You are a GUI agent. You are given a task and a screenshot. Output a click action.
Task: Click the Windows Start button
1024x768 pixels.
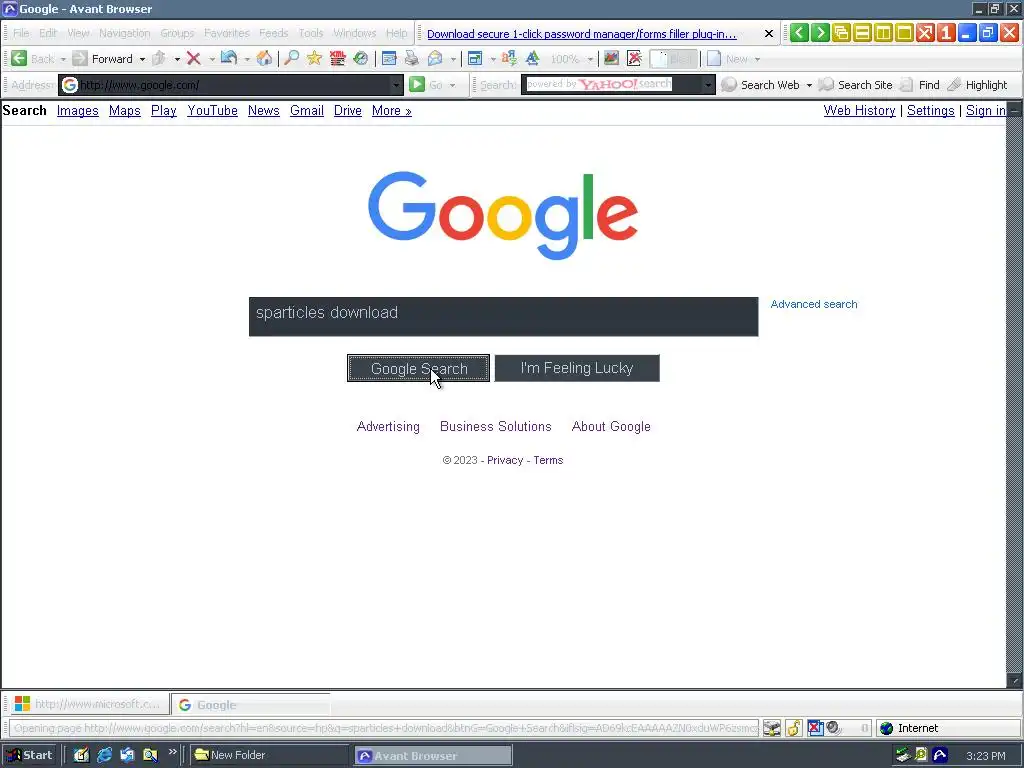(x=29, y=755)
